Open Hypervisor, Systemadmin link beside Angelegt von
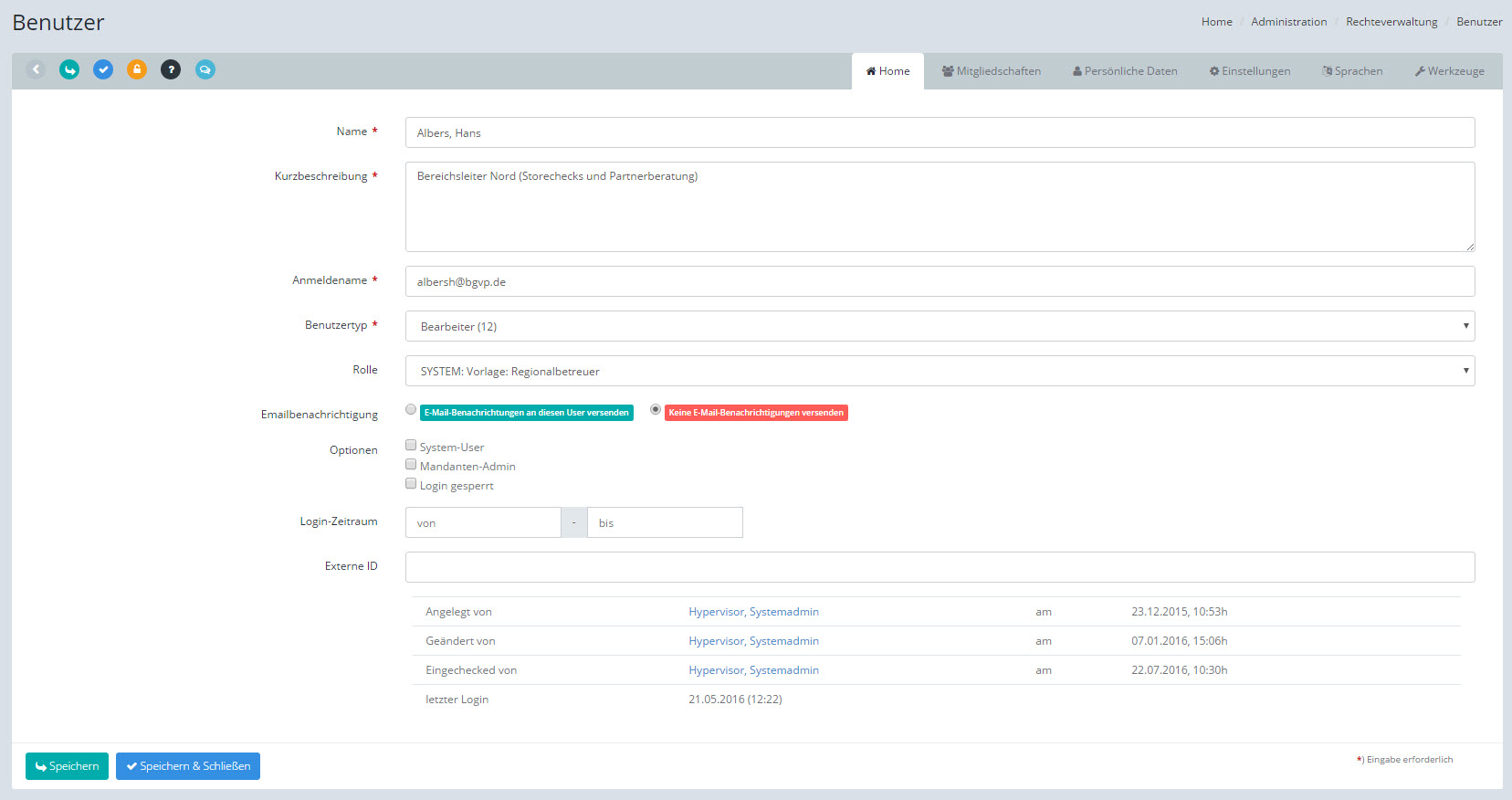The image size is (1512, 800). (x=753, y=612)
